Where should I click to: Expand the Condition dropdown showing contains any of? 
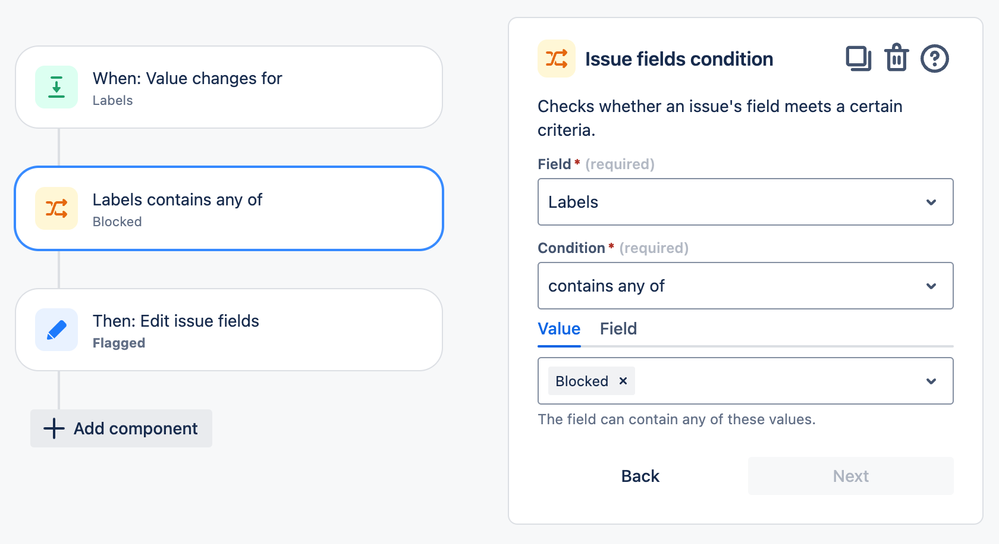[x=745, y=286]
